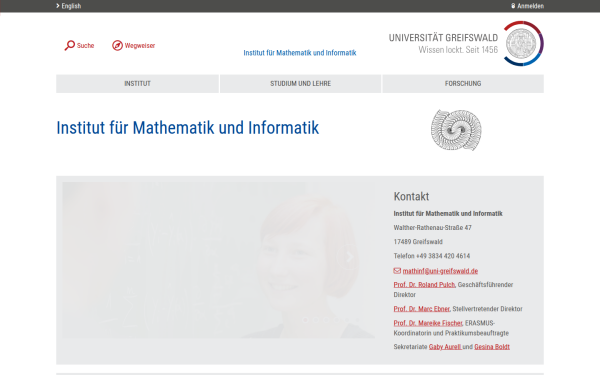Screen dimensions: 600x375
Task: Advance the image slider with the next arrow
Action: [x=349, y=257]
